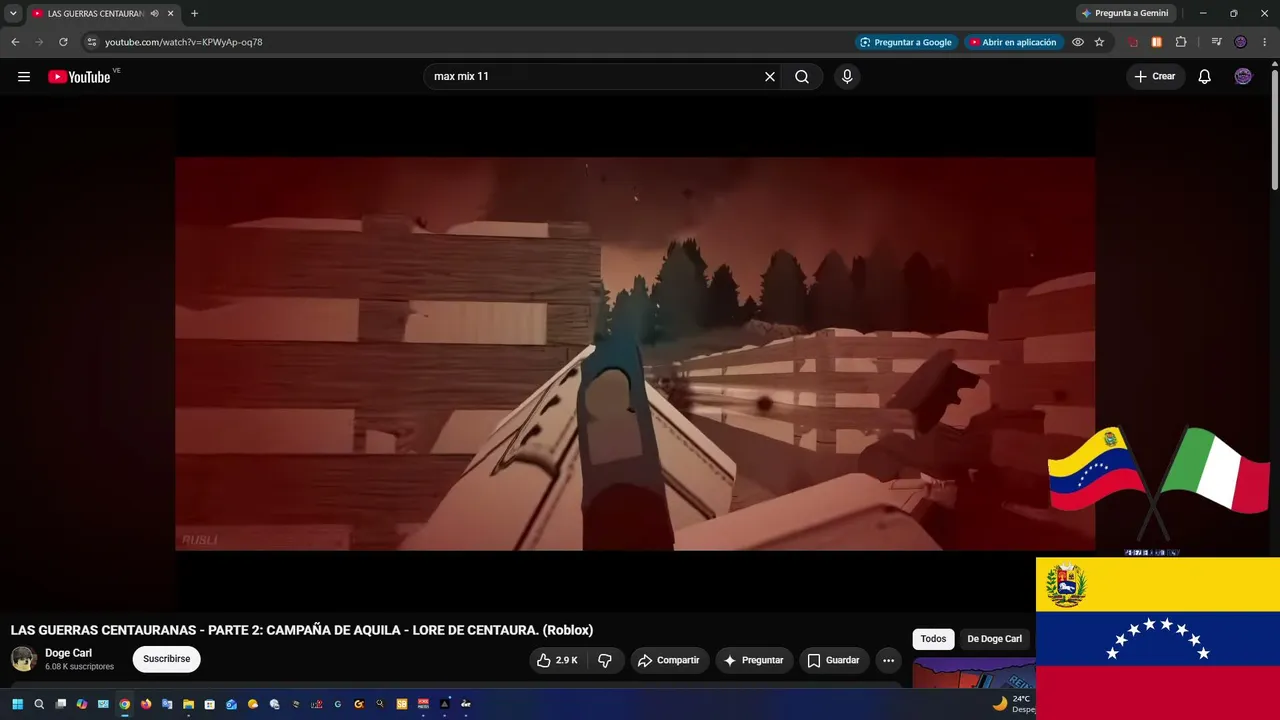Open the YouTube account avatar menu
This screenshot has width=1280, height=720.
point(1243,77)
